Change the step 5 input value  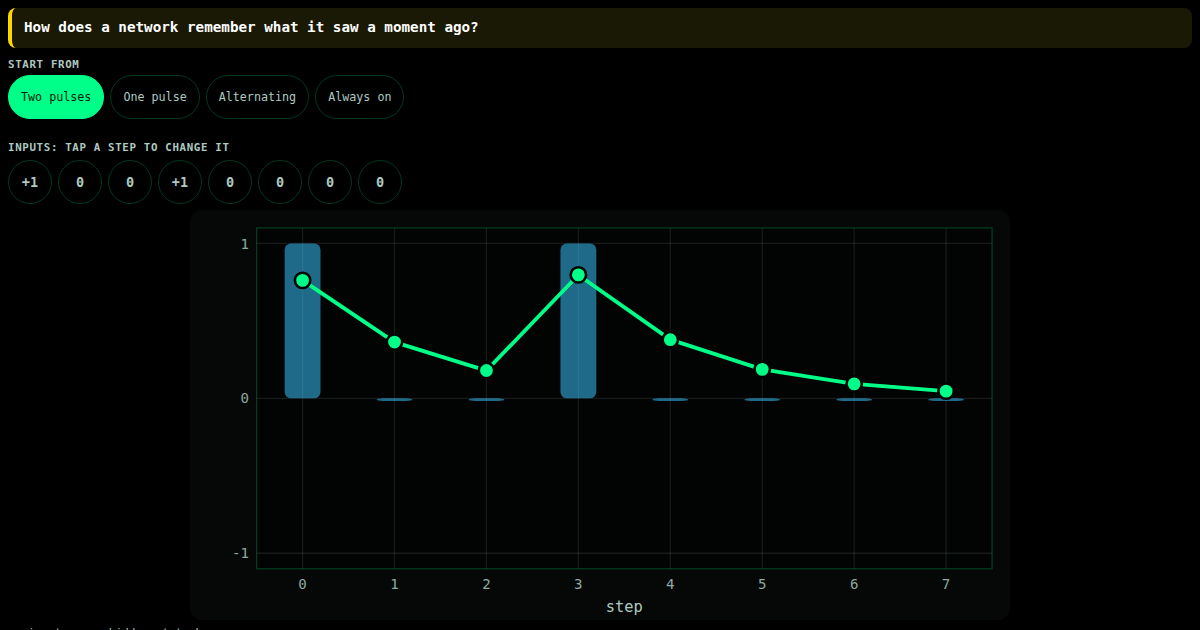point(280,182)
